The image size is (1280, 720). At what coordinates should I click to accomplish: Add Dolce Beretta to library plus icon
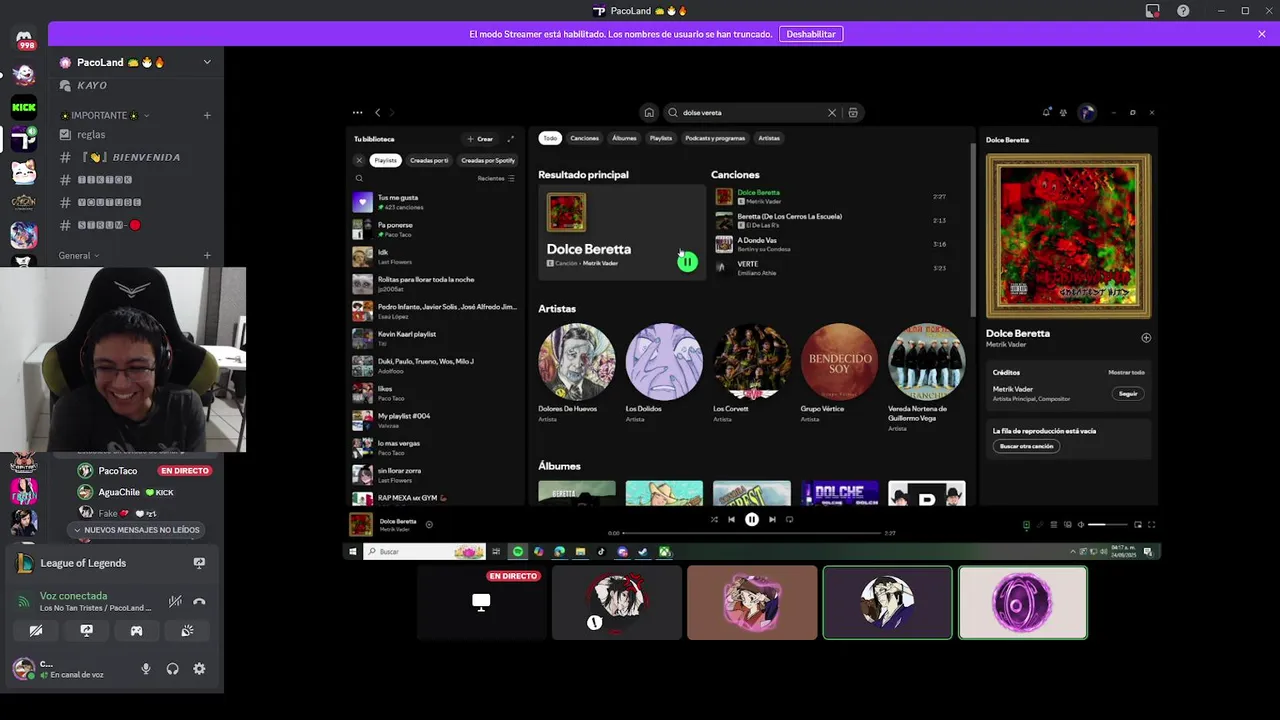[x=1146, y=338]
